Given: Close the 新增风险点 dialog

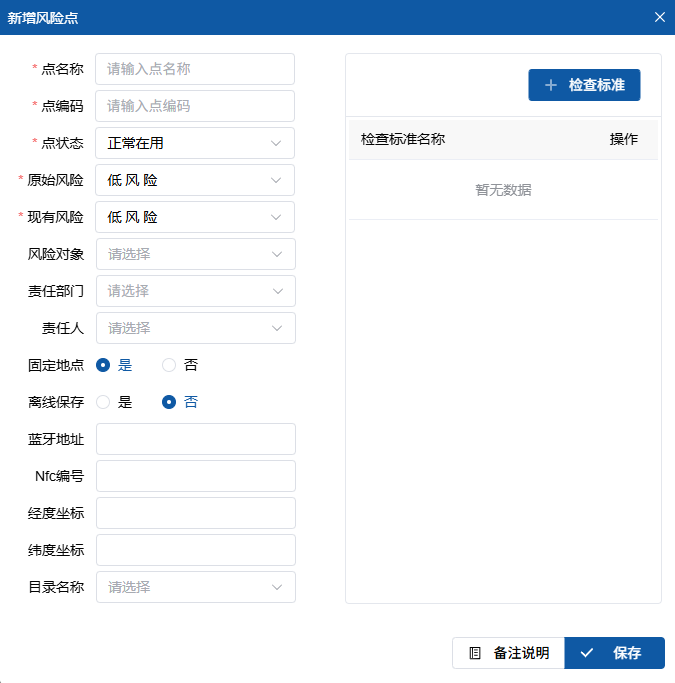Looking at the screenshot, I should click(x=659, y=17).
